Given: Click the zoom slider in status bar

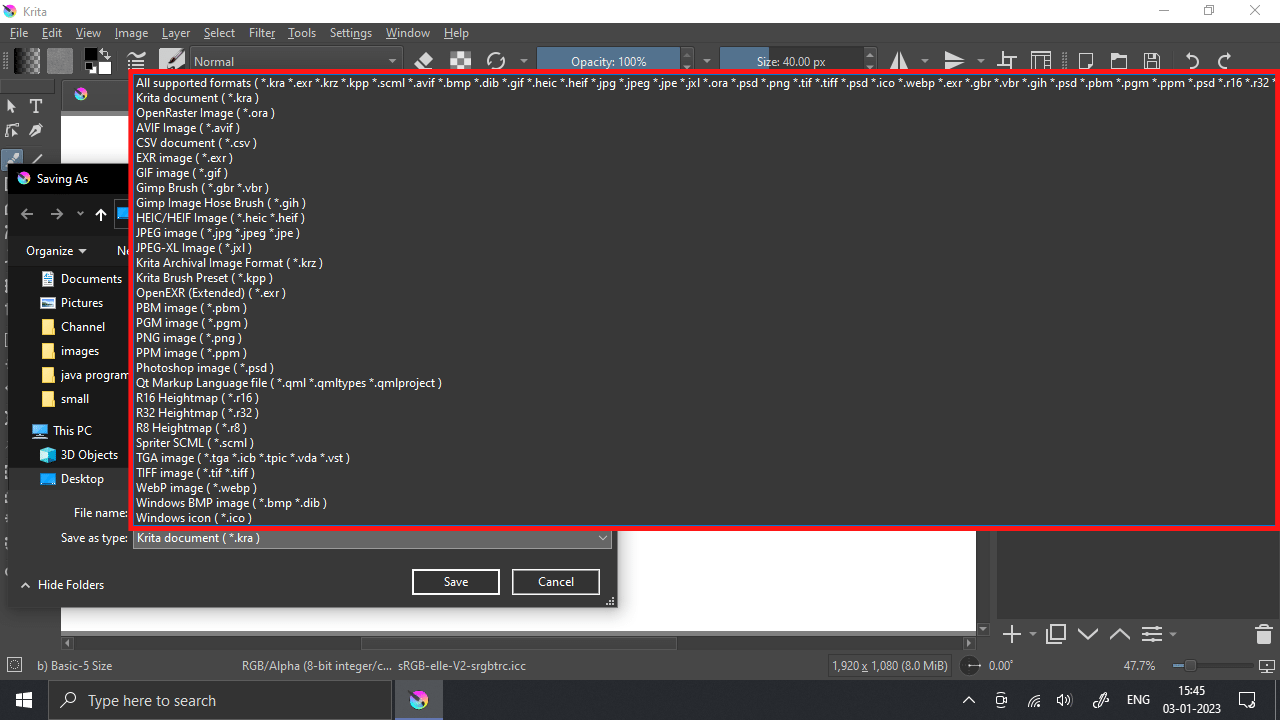Looking at the screenshot, I should pyautogui.click(x=1211, y=666).
